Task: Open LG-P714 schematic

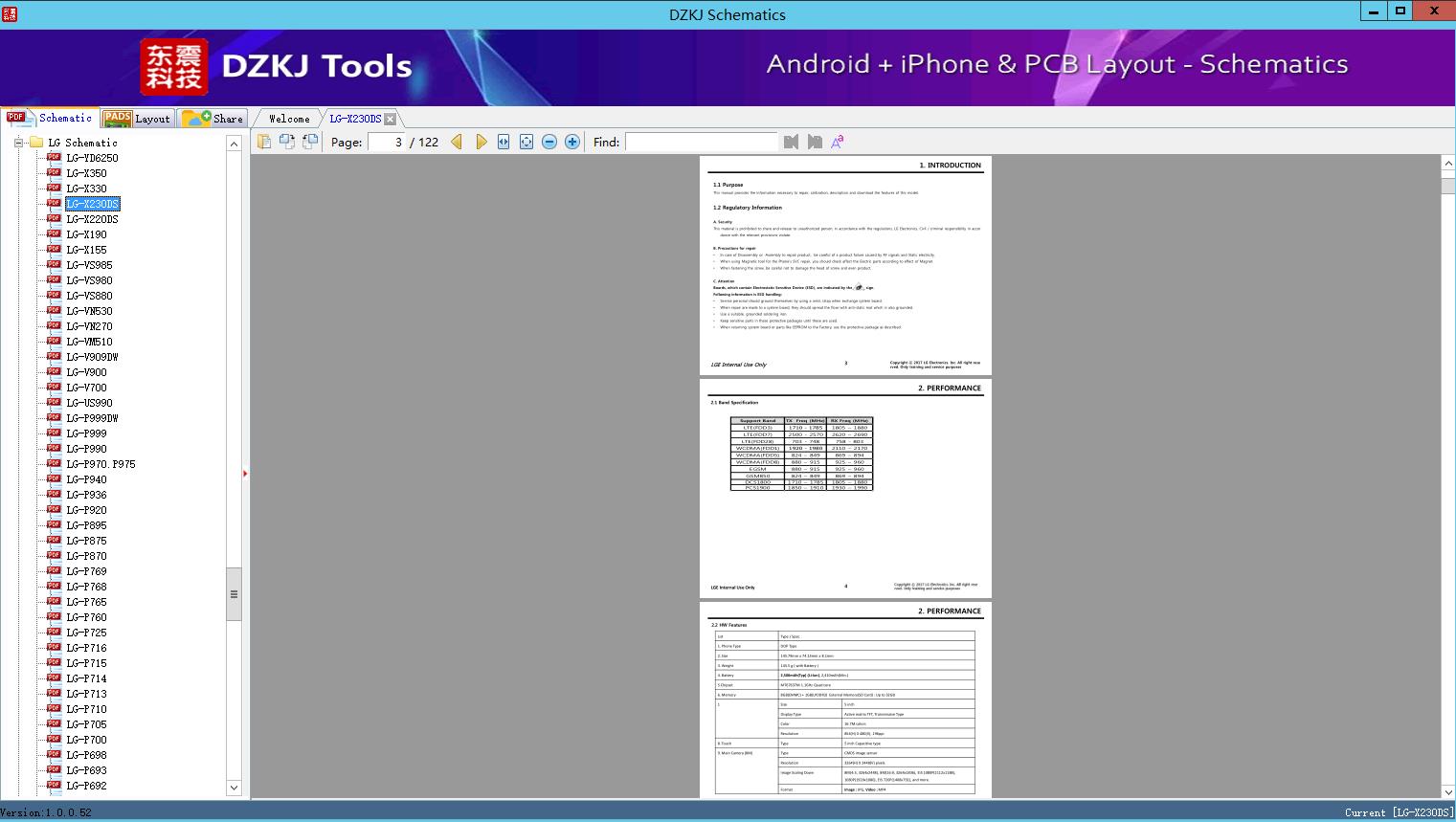Action: pyautogui.click(x=86, y=678)
